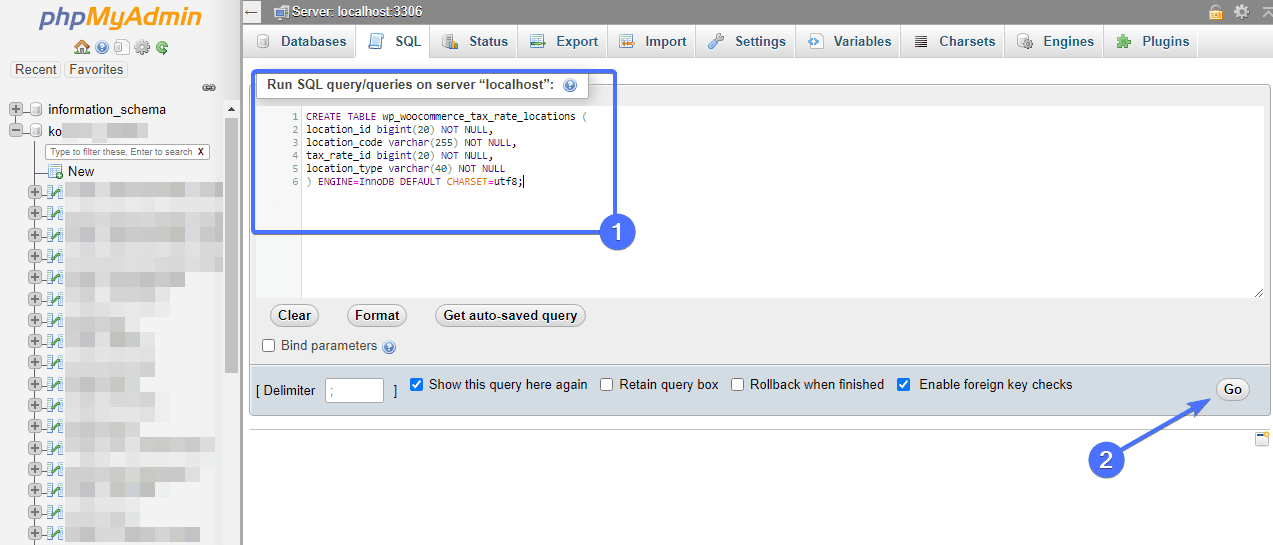
Task: Clear the table filter with red X
Action: (201, 152)
